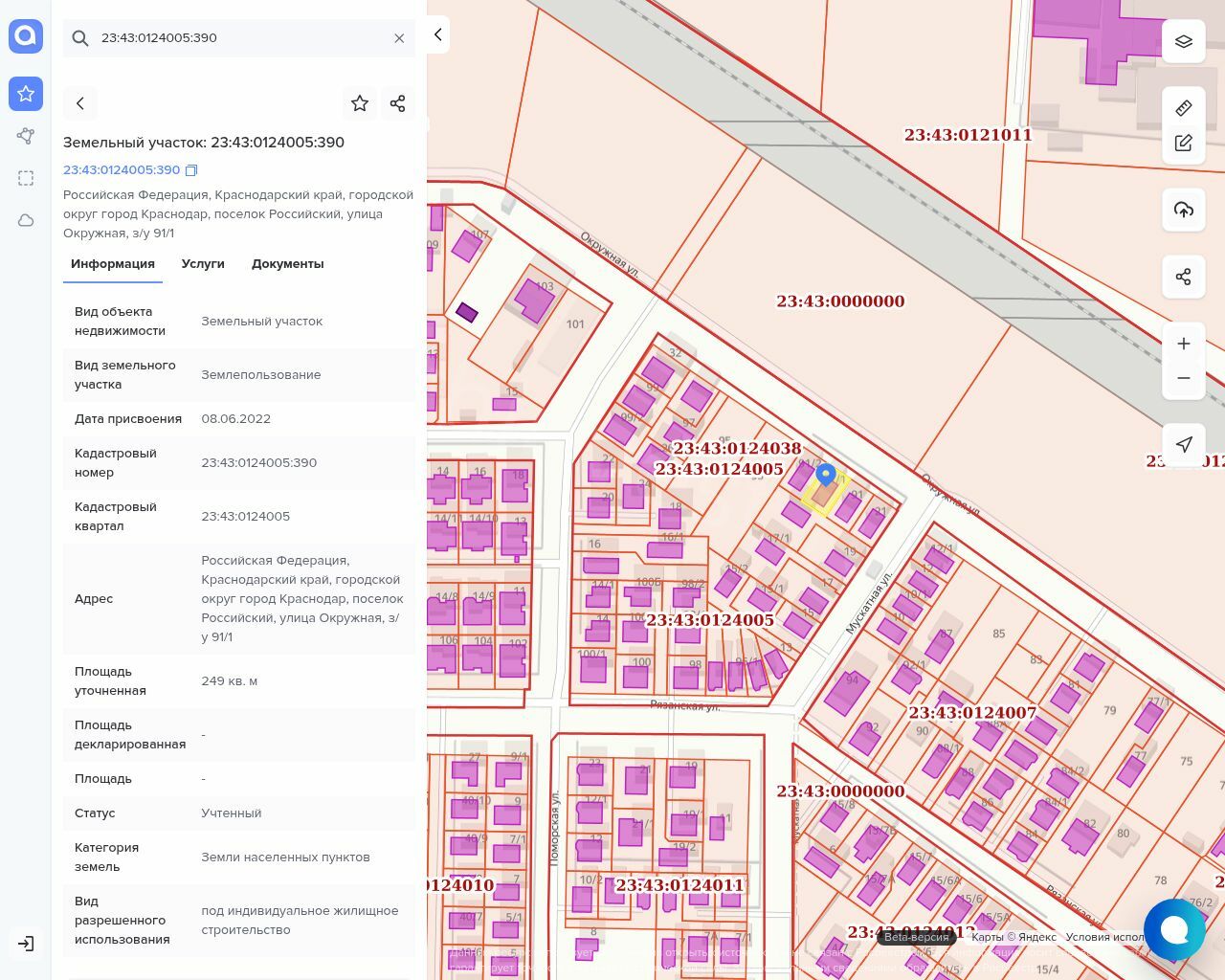Open the favorites star in left sidebar
Image resolution: width=1225 pixels, height=980 pixels.
pyautogui.click(x=26, y=94)
